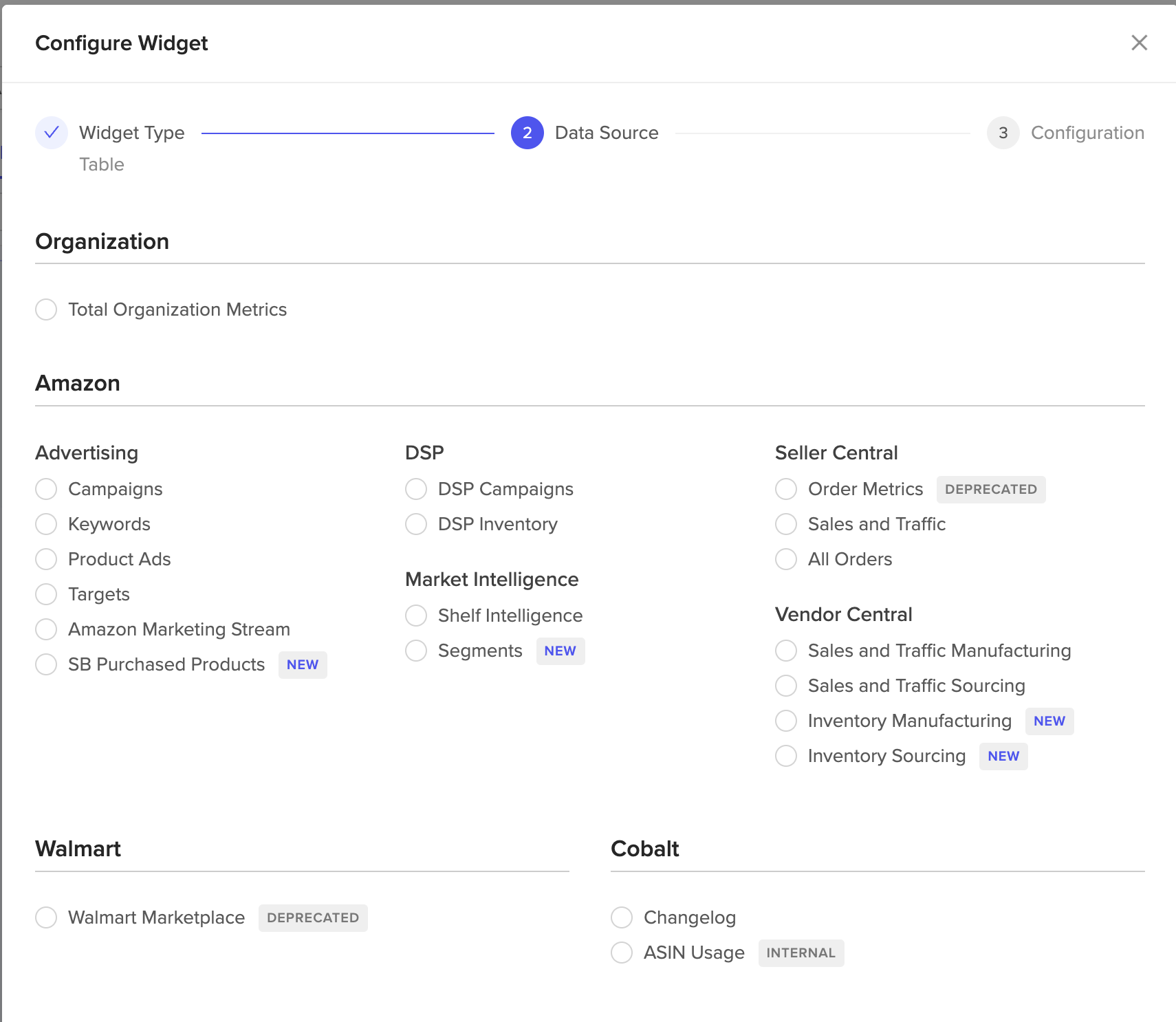Click the Market Intelligence heading
The height and width of the screenshot is (1022, 1176).
pyautogui.click(x=492, y=579)
